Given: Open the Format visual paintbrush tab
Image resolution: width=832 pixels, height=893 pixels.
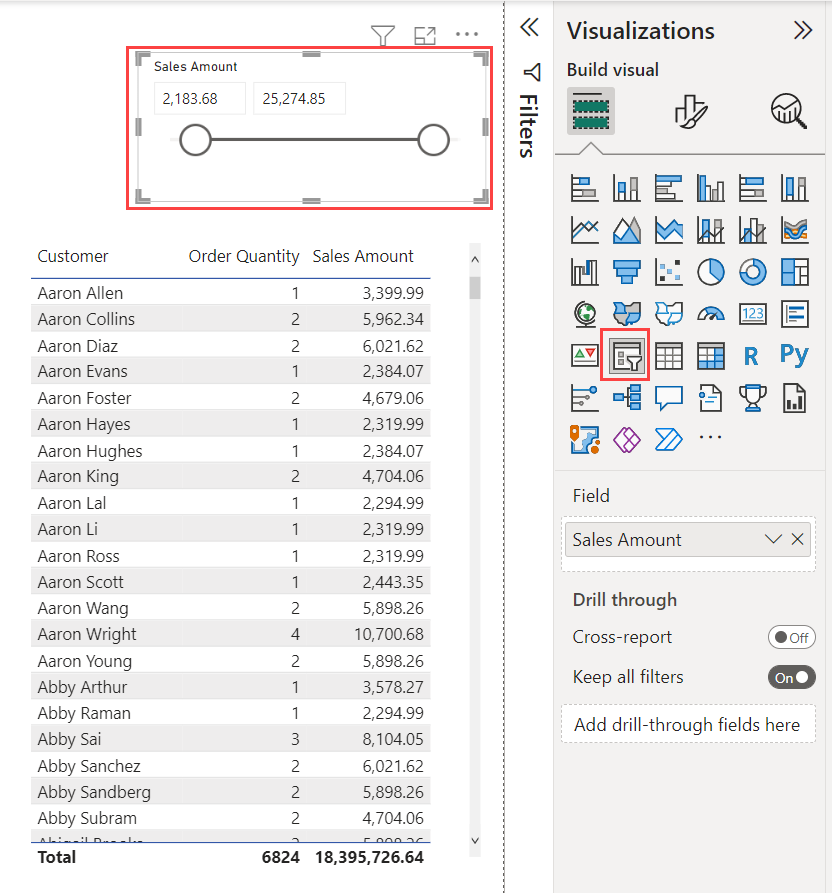Looking at the screenshot, I should (689, 113).
